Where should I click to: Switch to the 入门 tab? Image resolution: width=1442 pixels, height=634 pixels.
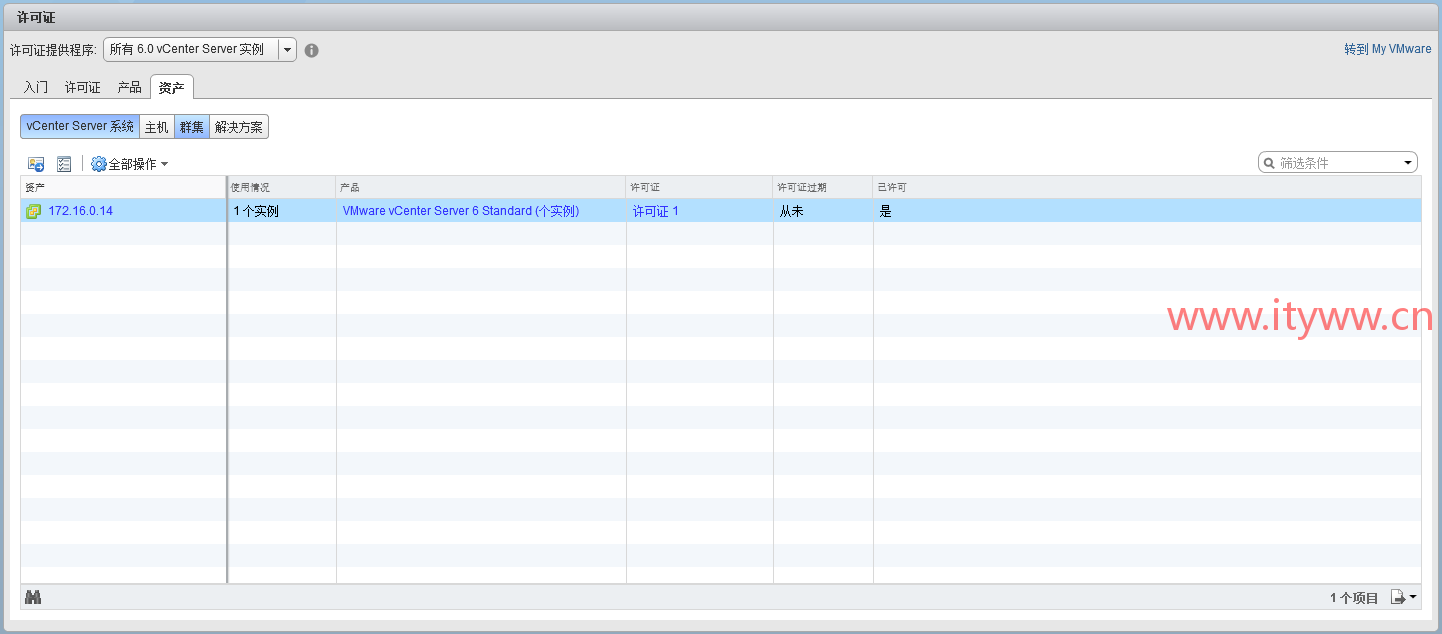tap(36, 87)
